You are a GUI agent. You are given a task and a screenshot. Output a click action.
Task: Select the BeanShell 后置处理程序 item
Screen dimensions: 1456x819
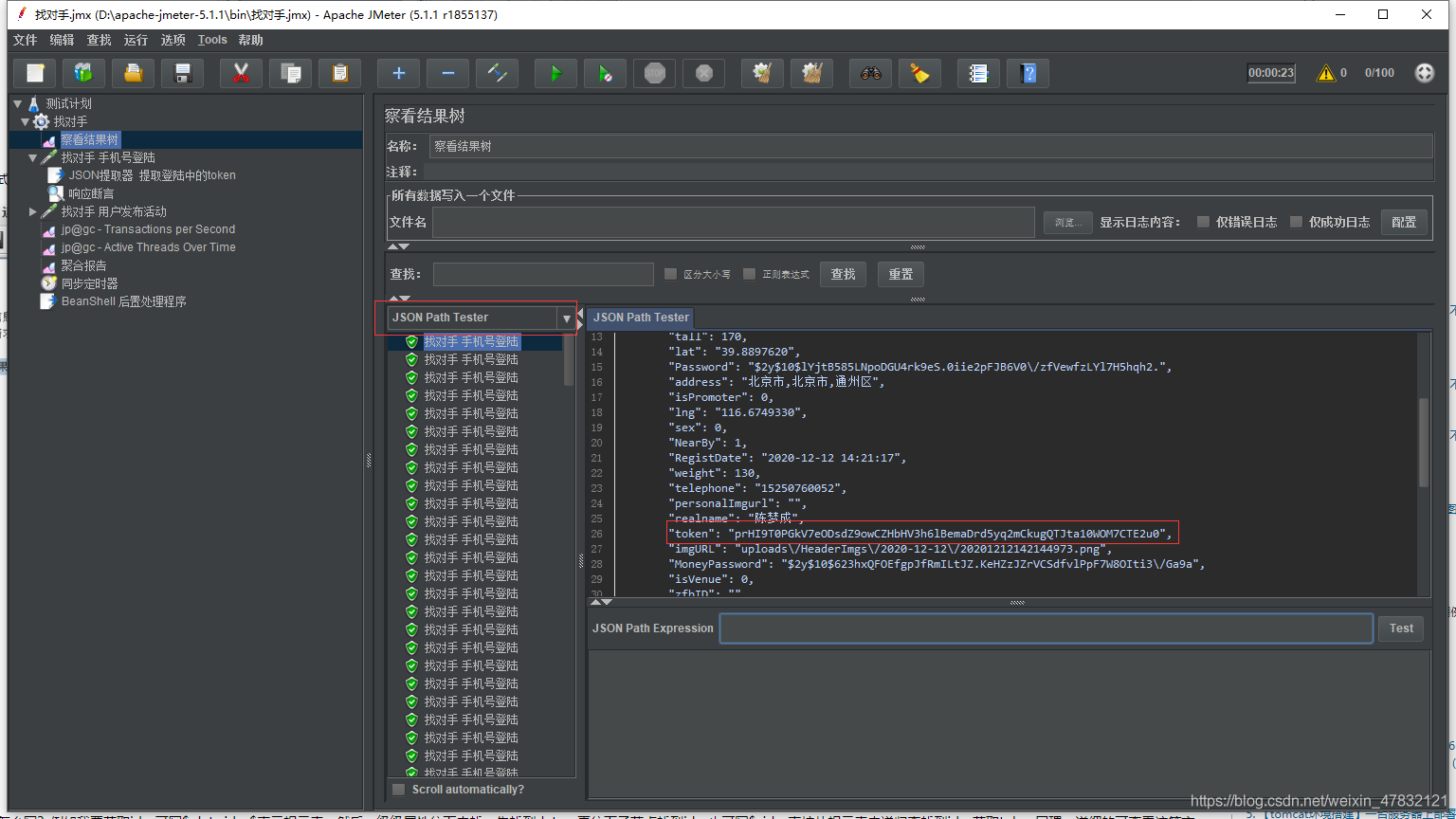point(114,301)
